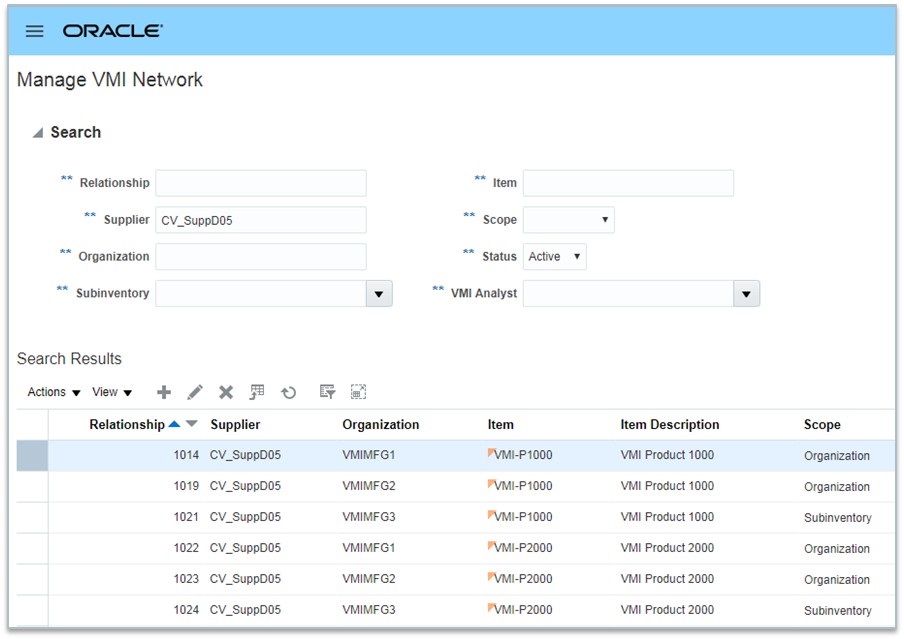Click the Scope column header
Viewport: 904px width, 639px height.
click(x=822, y=424)
